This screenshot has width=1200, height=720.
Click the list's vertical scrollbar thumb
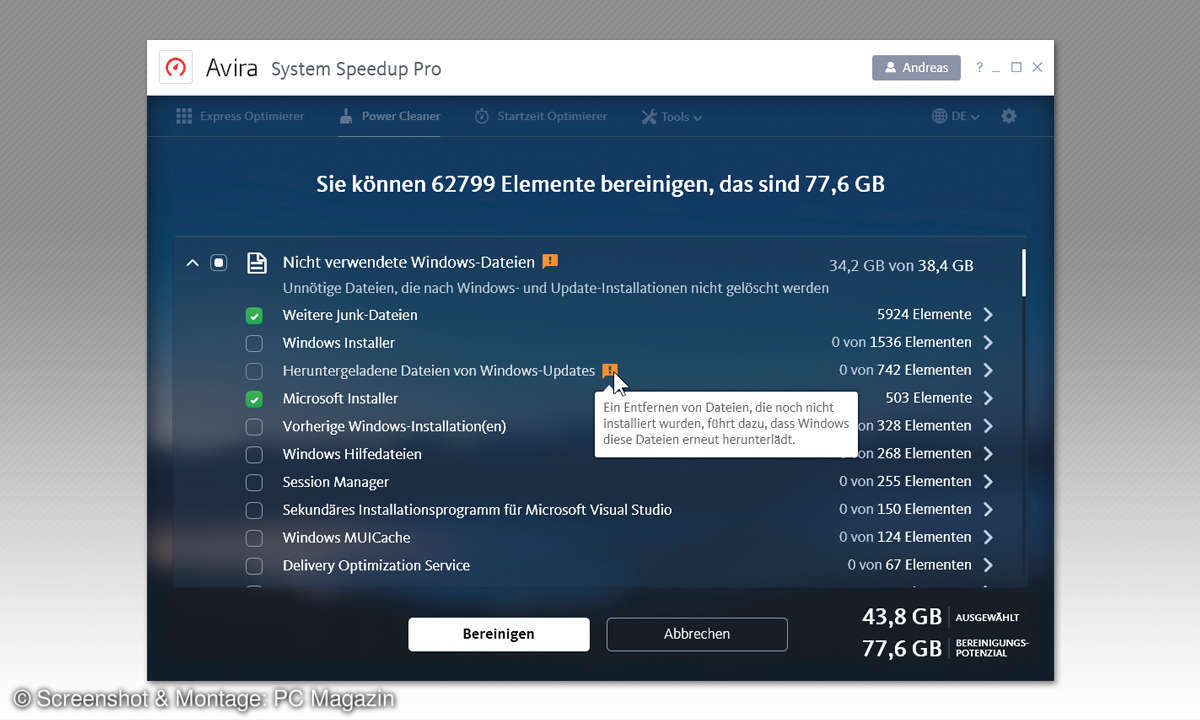1024,273
